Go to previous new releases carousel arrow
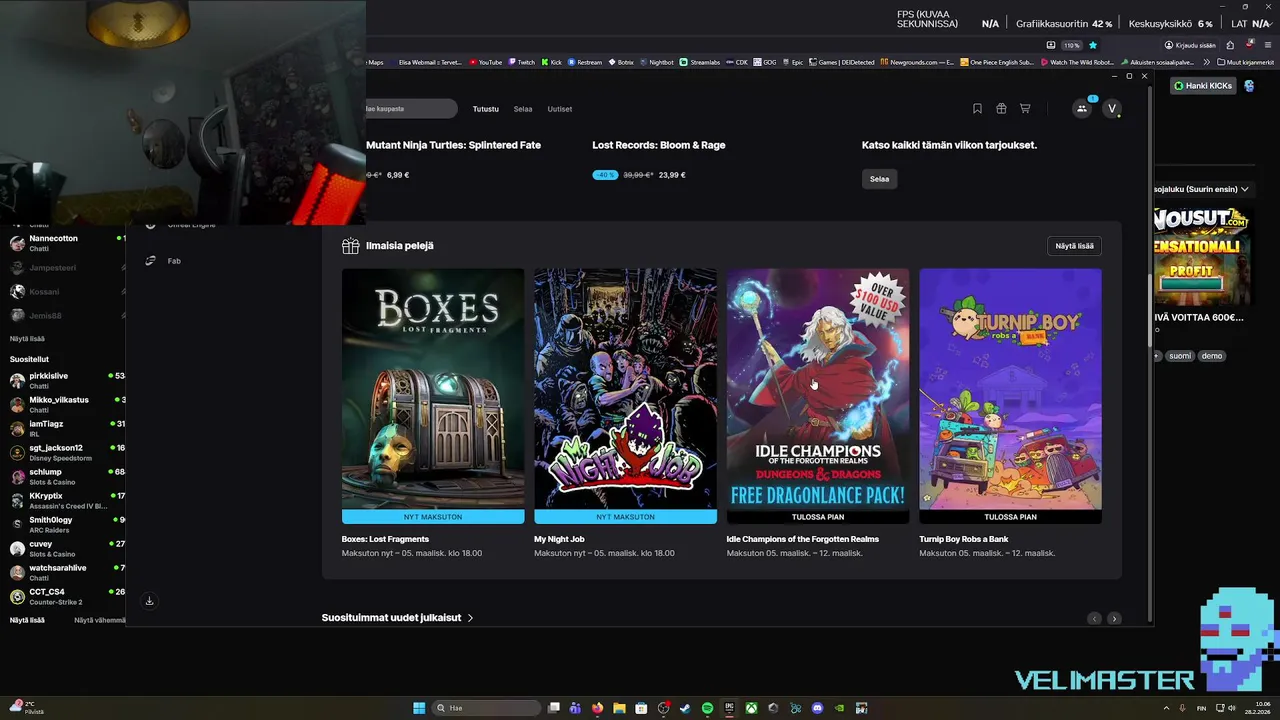Screen dimensions: 1280x720 [1094, 619]
